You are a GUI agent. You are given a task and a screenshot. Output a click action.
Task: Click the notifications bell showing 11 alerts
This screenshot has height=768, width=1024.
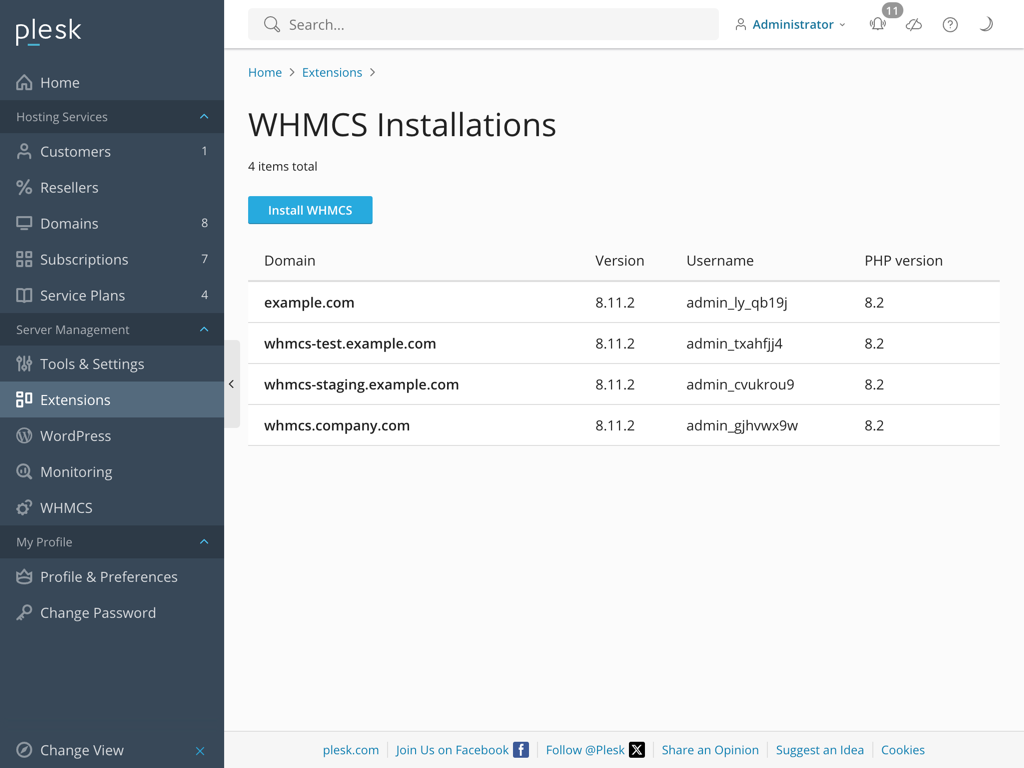point(877,24)
